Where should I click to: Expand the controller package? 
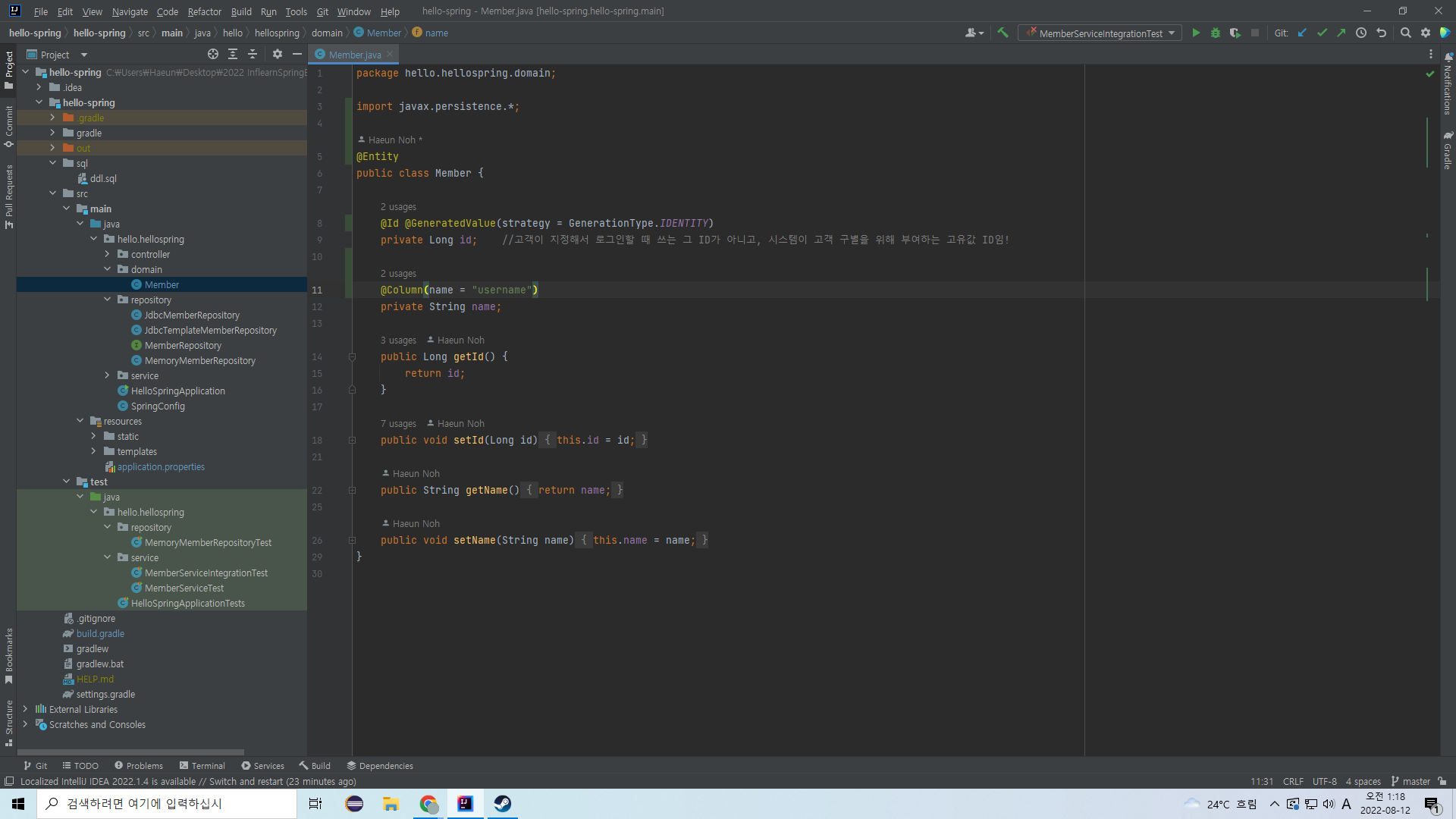[x=107, y=254]
